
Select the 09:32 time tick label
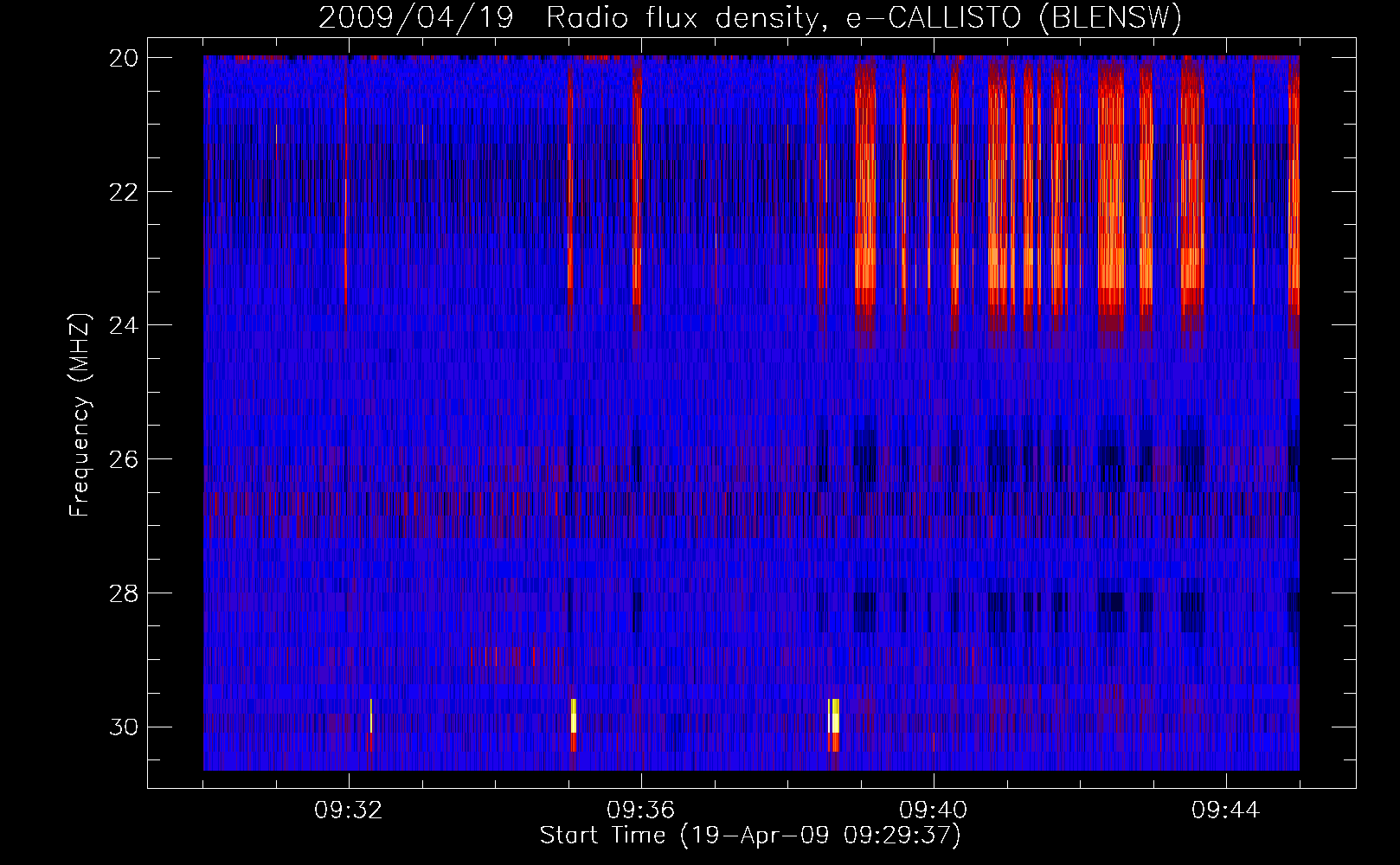pos(349,811)
